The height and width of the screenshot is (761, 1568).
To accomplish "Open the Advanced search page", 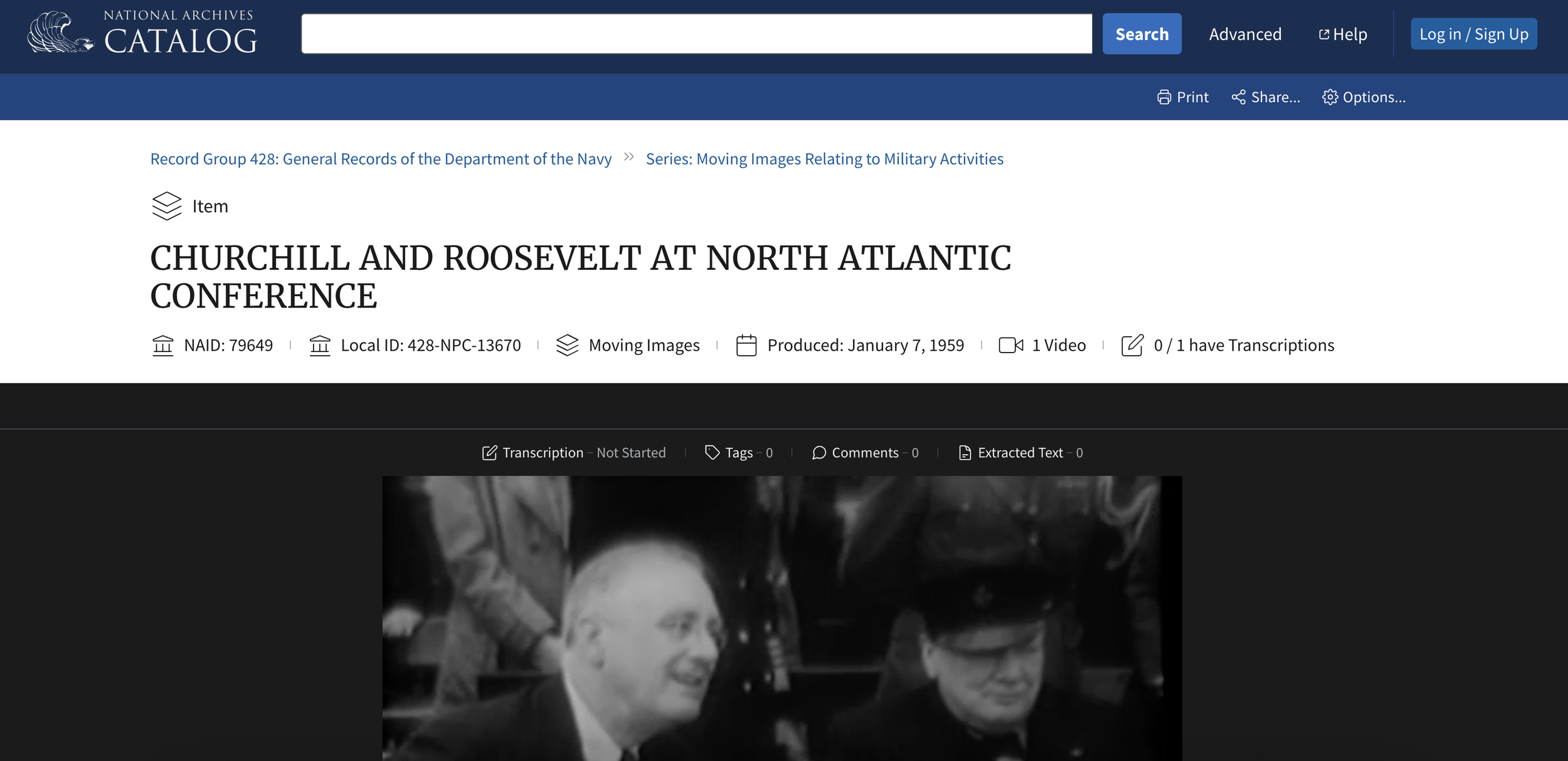I will pyautogui.click(x=1244, y=34).
